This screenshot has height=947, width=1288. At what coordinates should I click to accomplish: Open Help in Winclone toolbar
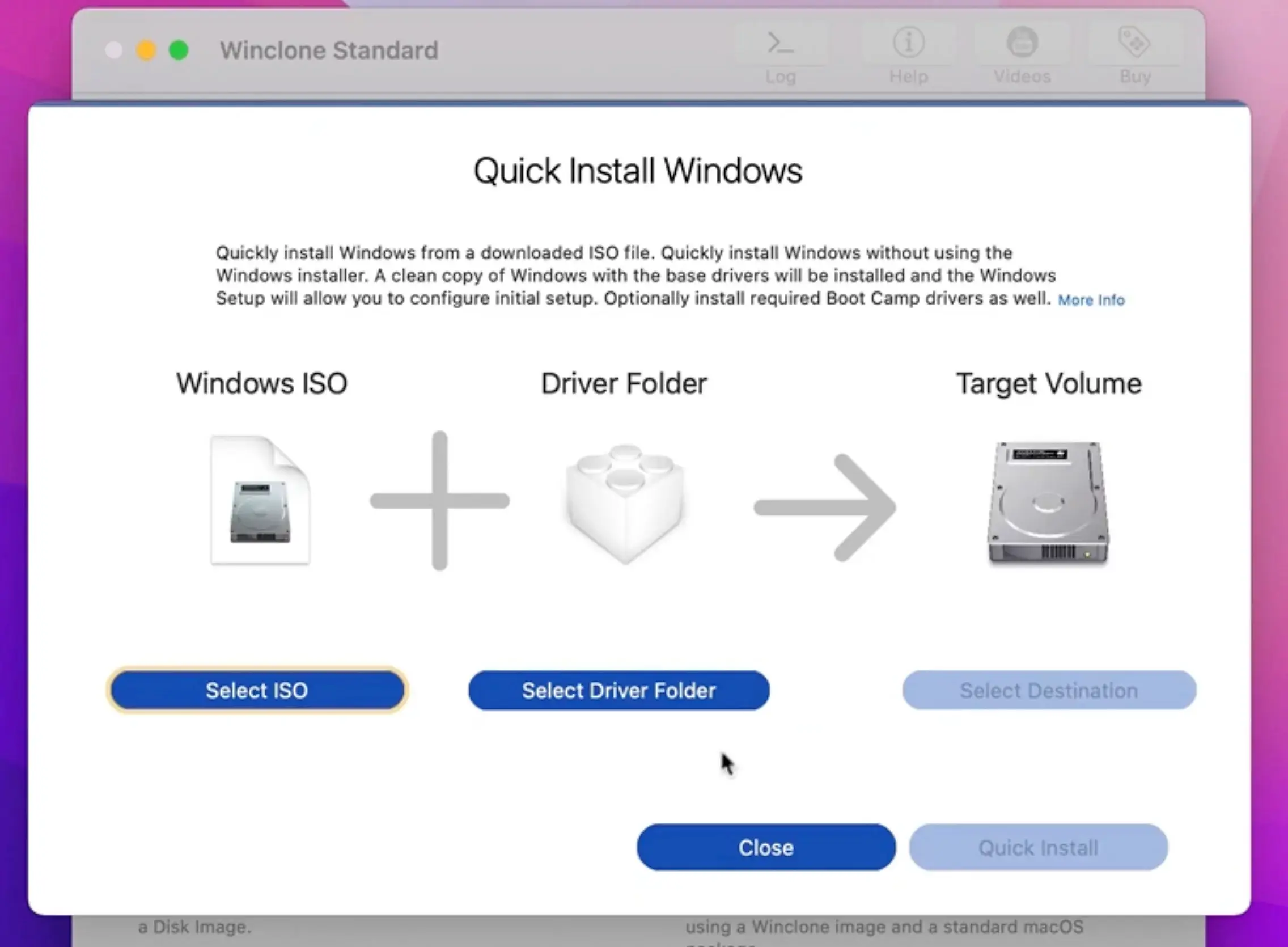[x=908, y=55]
